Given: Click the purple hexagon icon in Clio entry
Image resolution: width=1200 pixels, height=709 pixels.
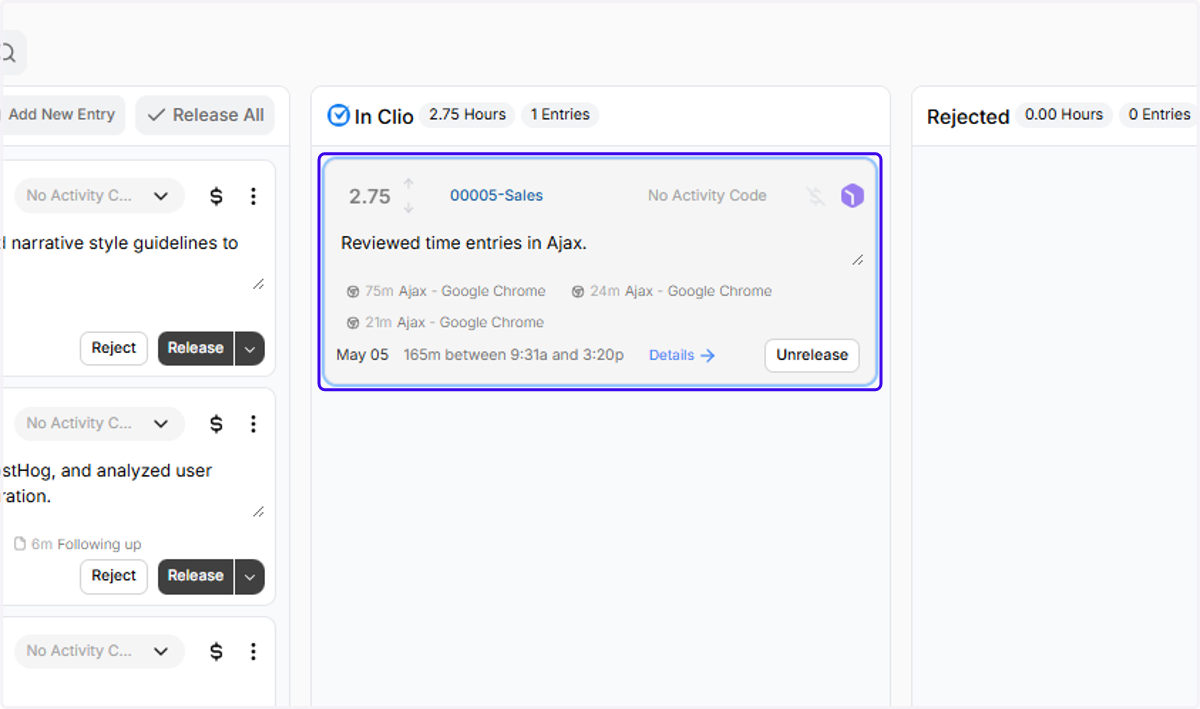Looking at the screenshot, I should 852,196.
